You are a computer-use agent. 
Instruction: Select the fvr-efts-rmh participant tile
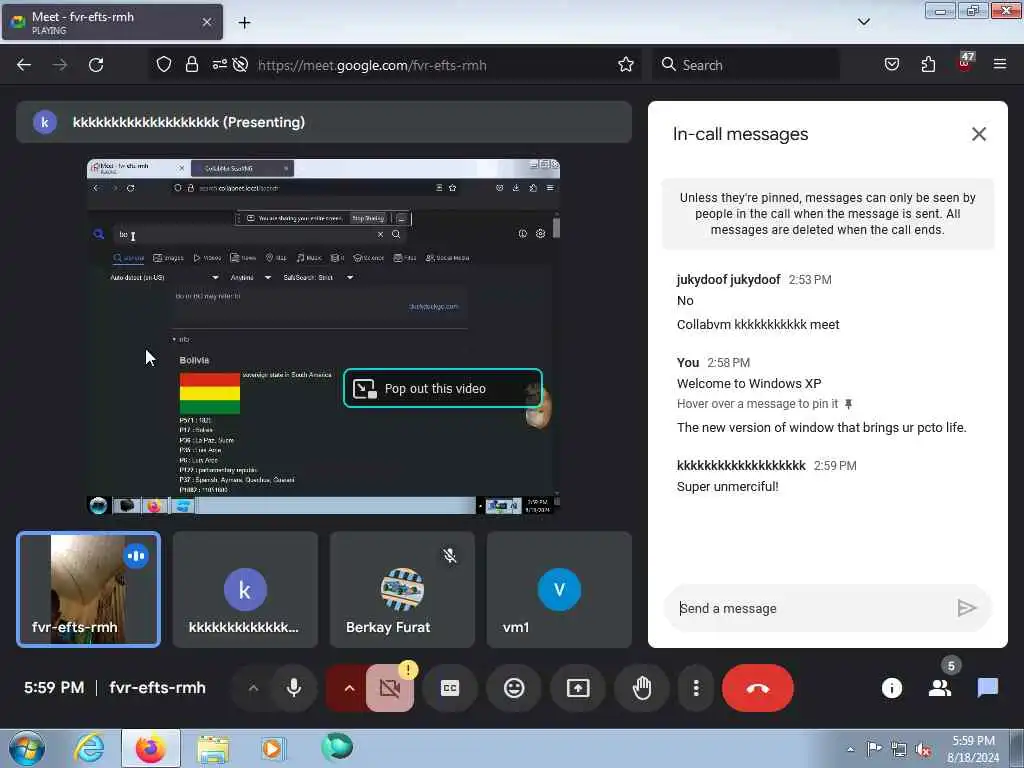88,589
